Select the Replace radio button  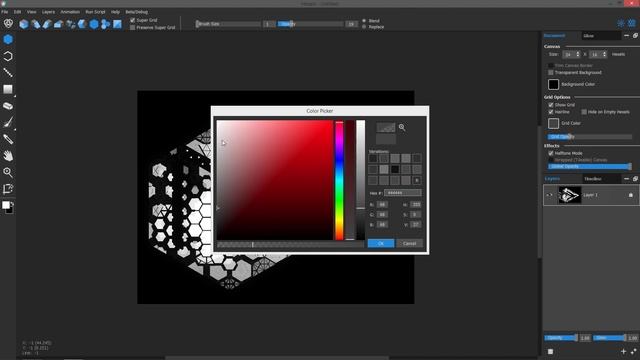click(x=364, y=27)
